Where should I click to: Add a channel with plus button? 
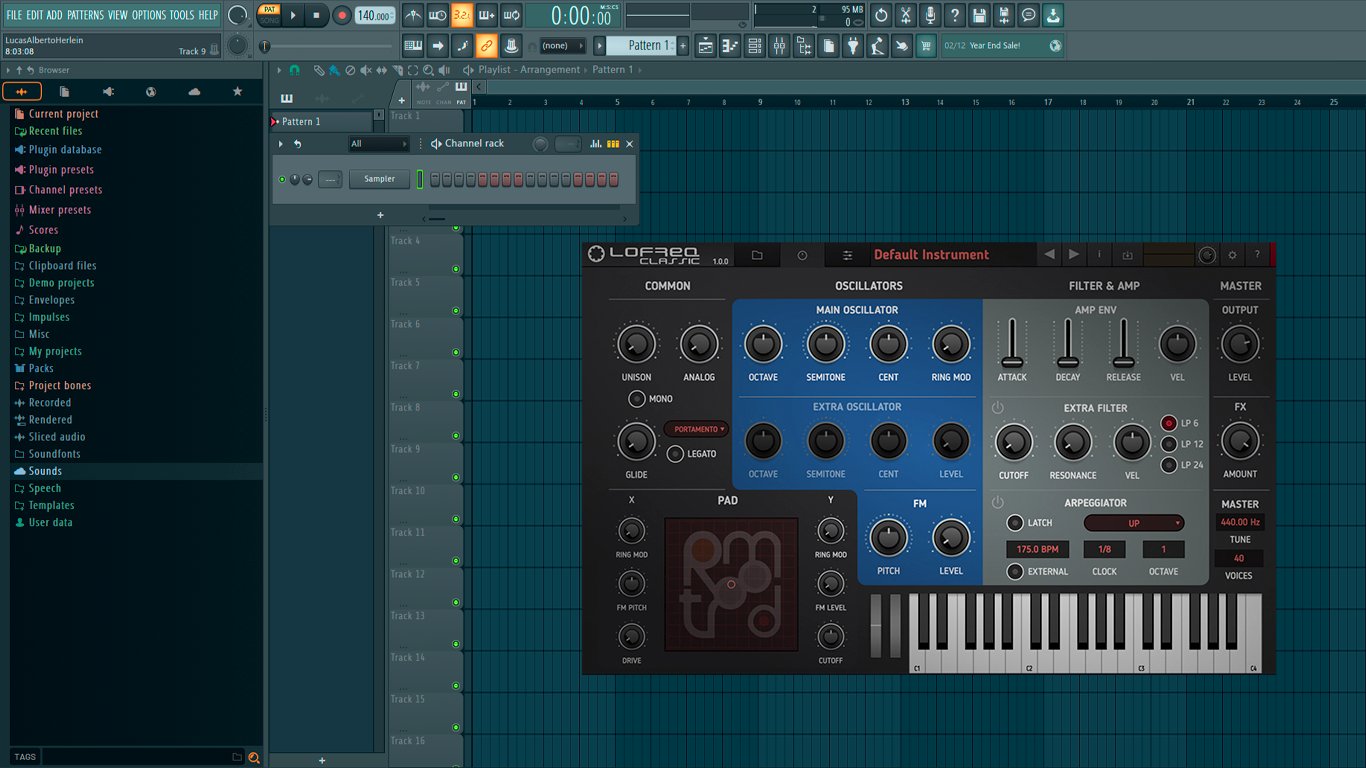(x=380, y=215)
